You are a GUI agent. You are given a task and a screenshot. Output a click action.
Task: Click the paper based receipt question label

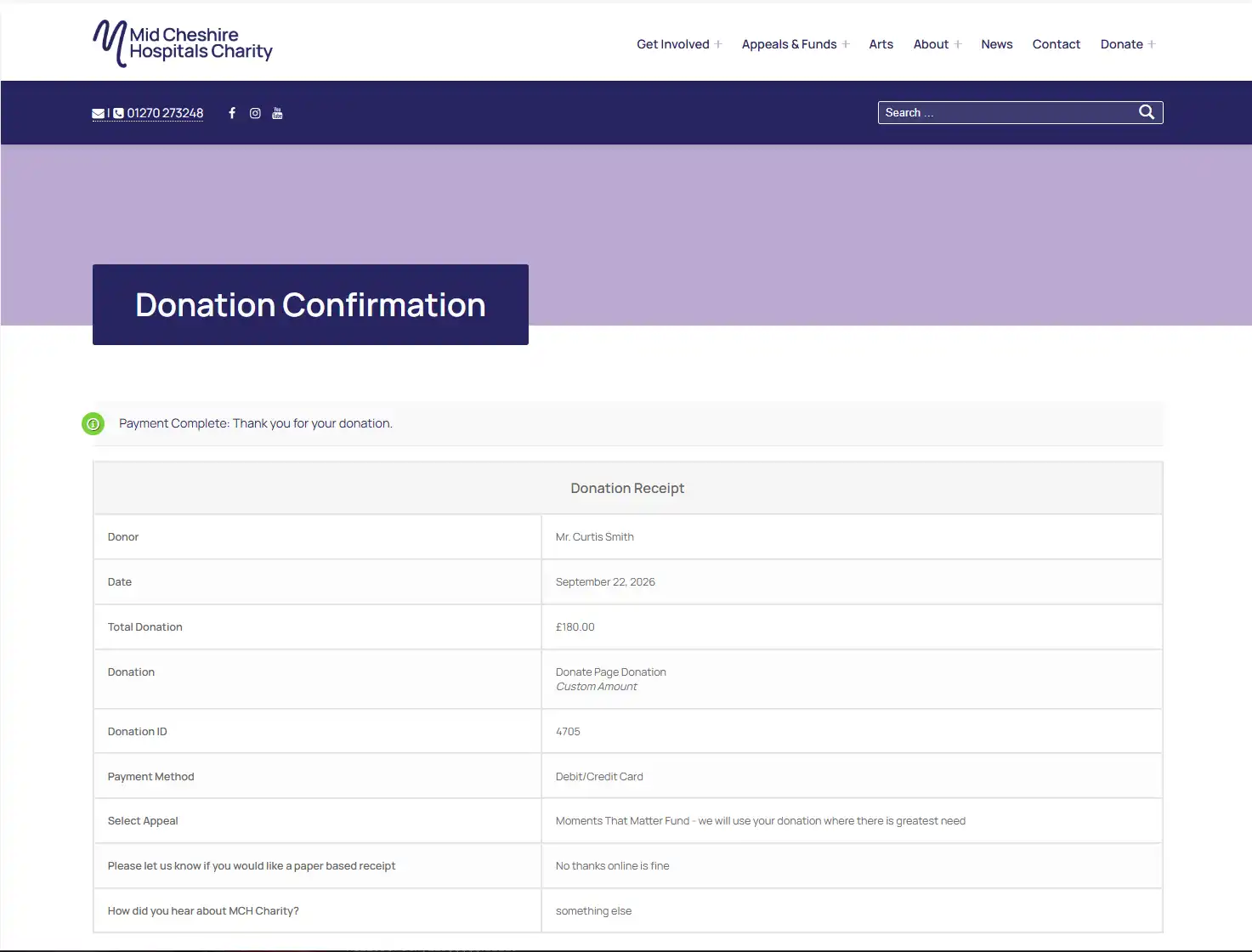[x=252, y=866]
